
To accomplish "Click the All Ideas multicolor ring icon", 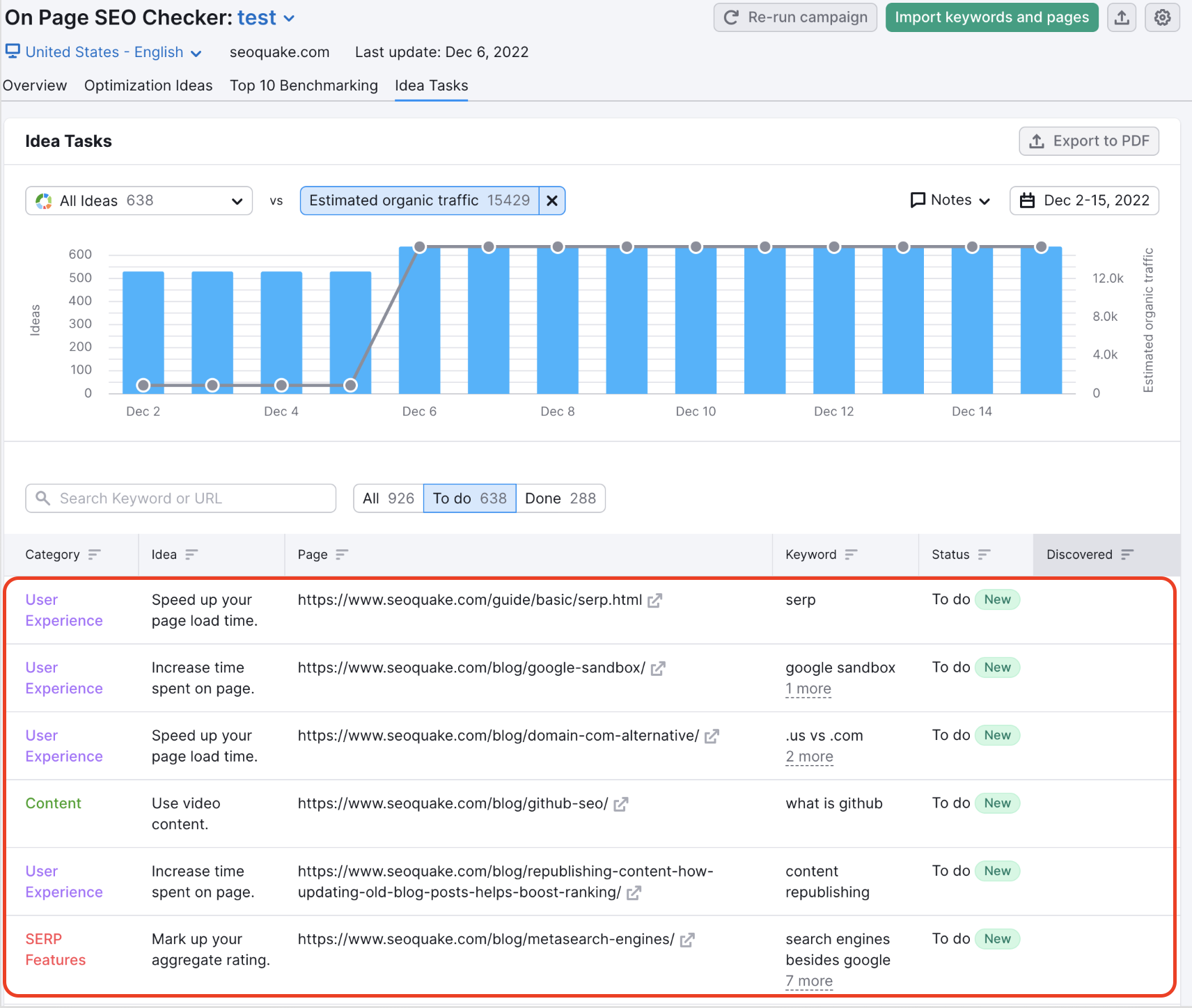I will pyautogui.click(x=44, y=200).
